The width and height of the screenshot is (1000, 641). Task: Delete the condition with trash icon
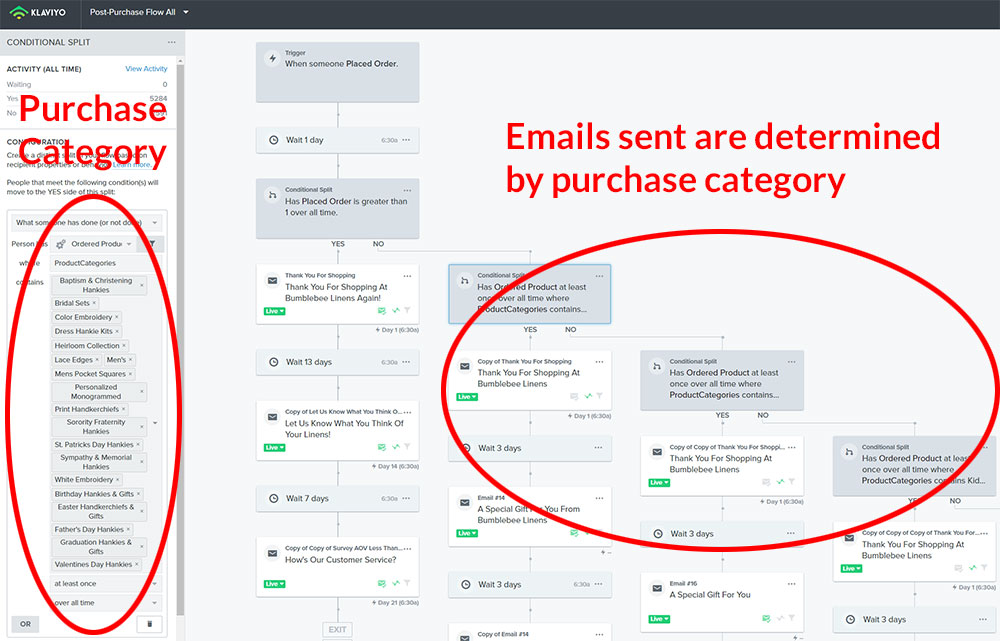point(149,624)
